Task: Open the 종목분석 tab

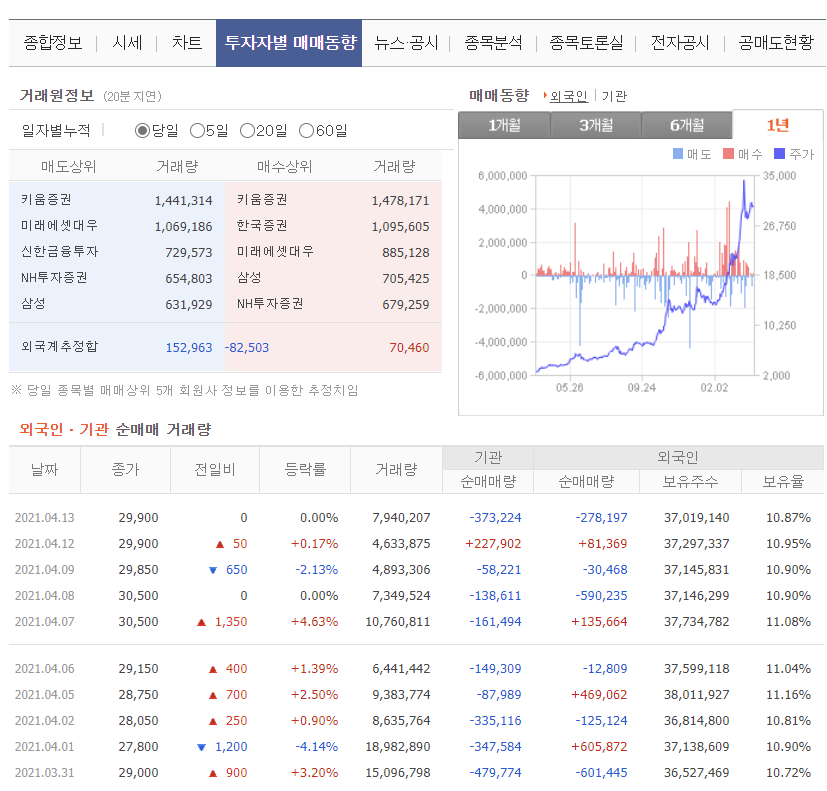Action: coord(493,43)
